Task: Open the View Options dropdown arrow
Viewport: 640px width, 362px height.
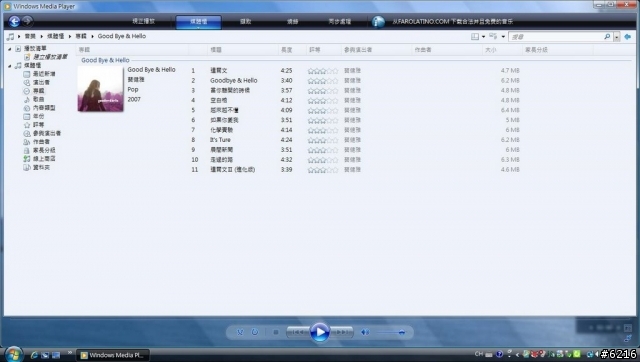Action: pyautogui.click(x=503, y=37)
